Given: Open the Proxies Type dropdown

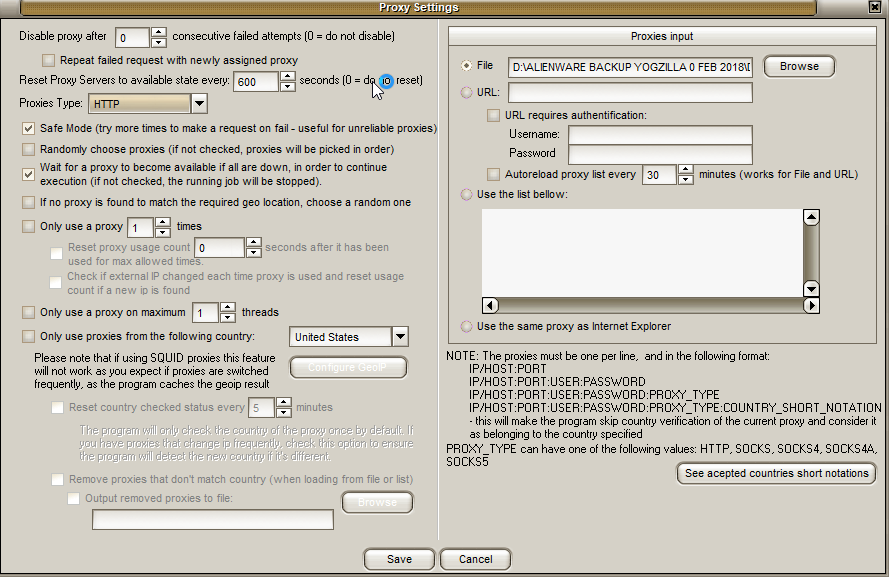Looking at the screenshot, I should tap(199, 104).
